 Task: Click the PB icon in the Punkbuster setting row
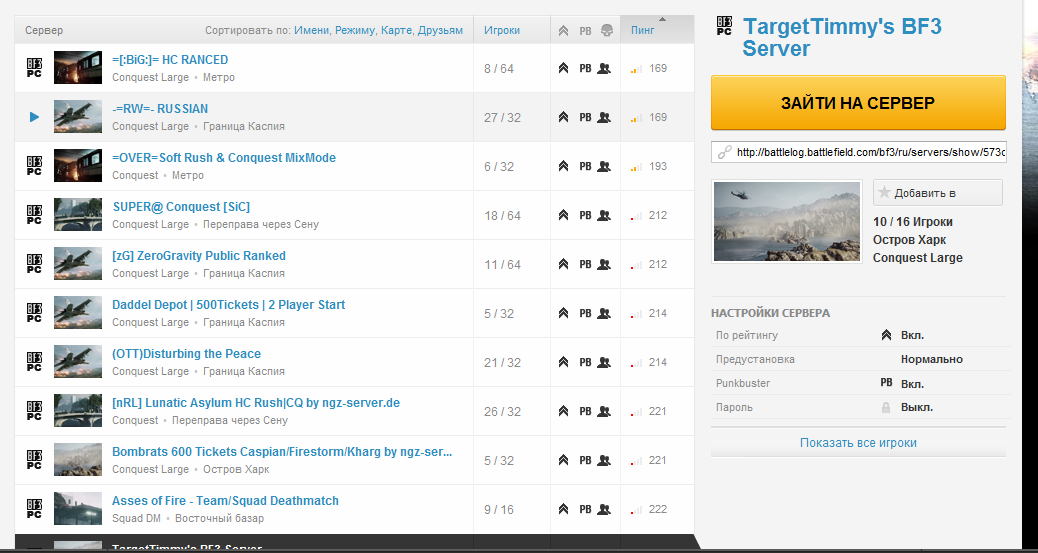886,383
